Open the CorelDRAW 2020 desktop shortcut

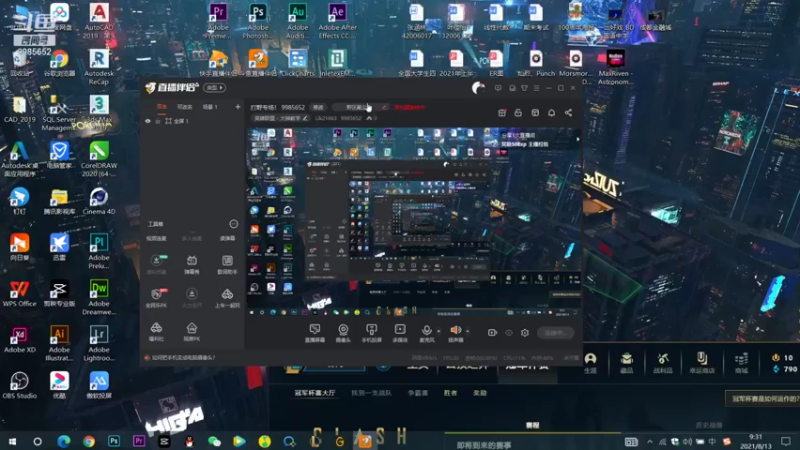click(99, 159)
